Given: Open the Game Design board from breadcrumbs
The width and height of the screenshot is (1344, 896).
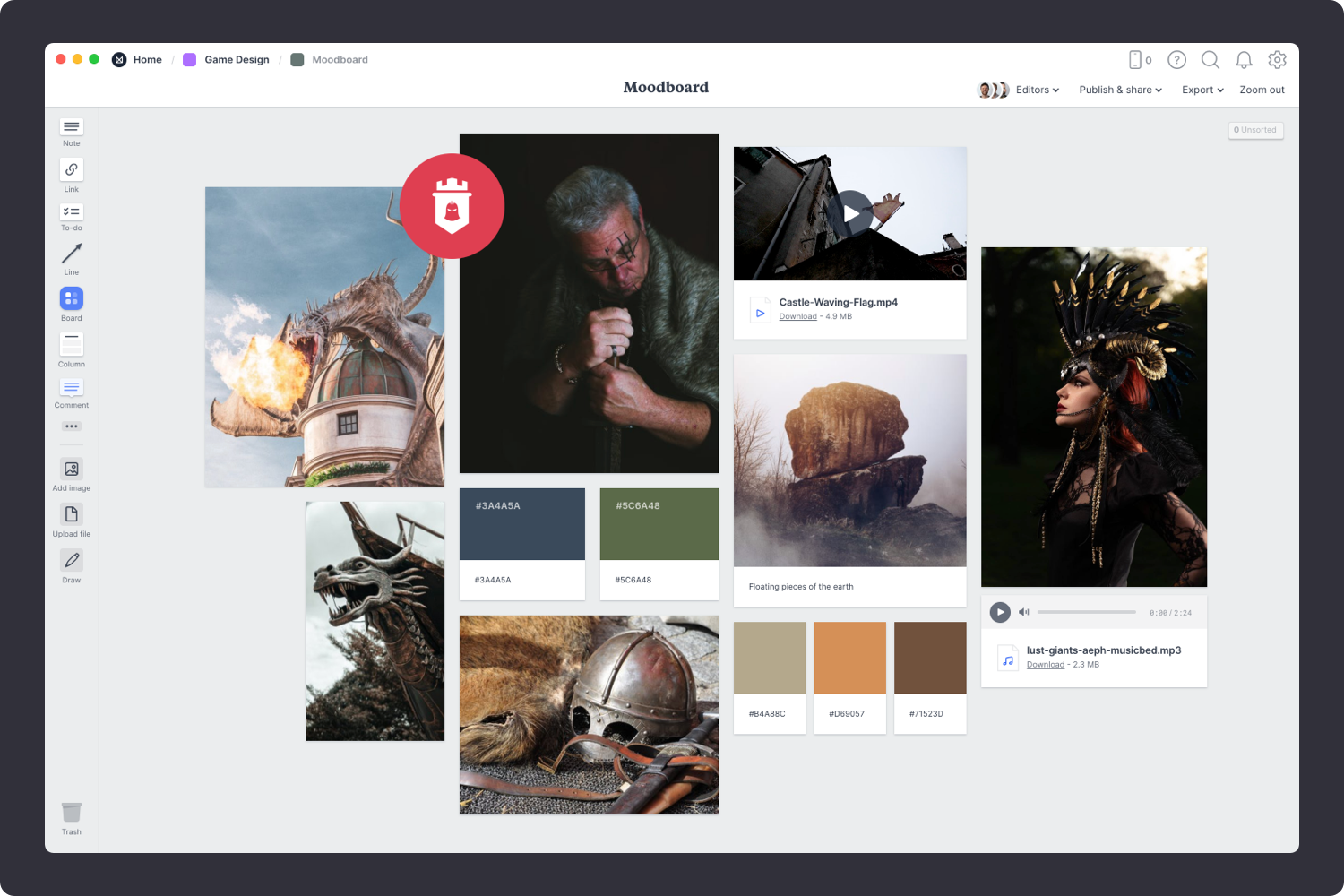Looking at the screenshot, I should [x=237, y=59].
